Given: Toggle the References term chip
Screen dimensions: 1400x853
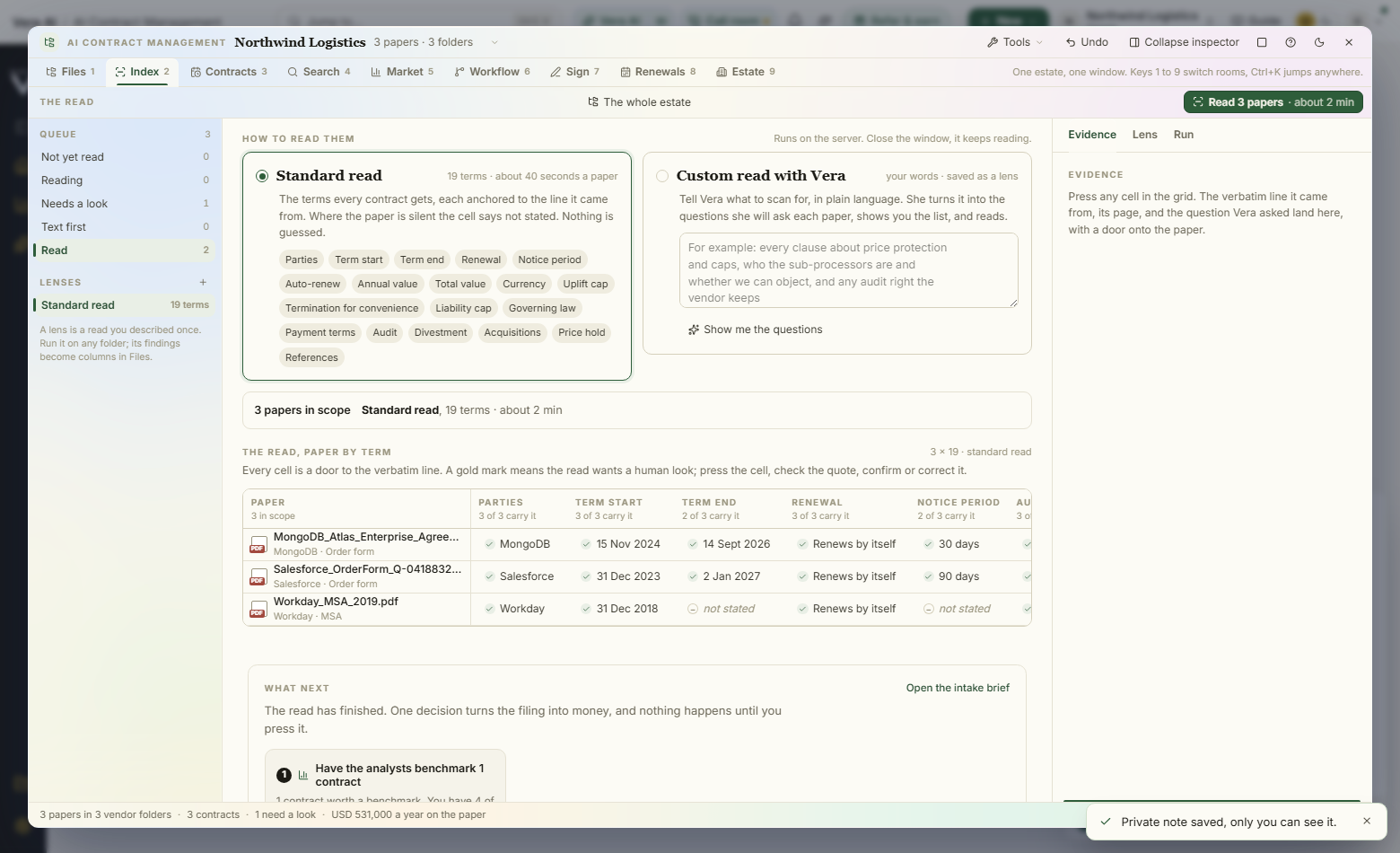Looking at the screenshot, I should (x=311, y=357).
